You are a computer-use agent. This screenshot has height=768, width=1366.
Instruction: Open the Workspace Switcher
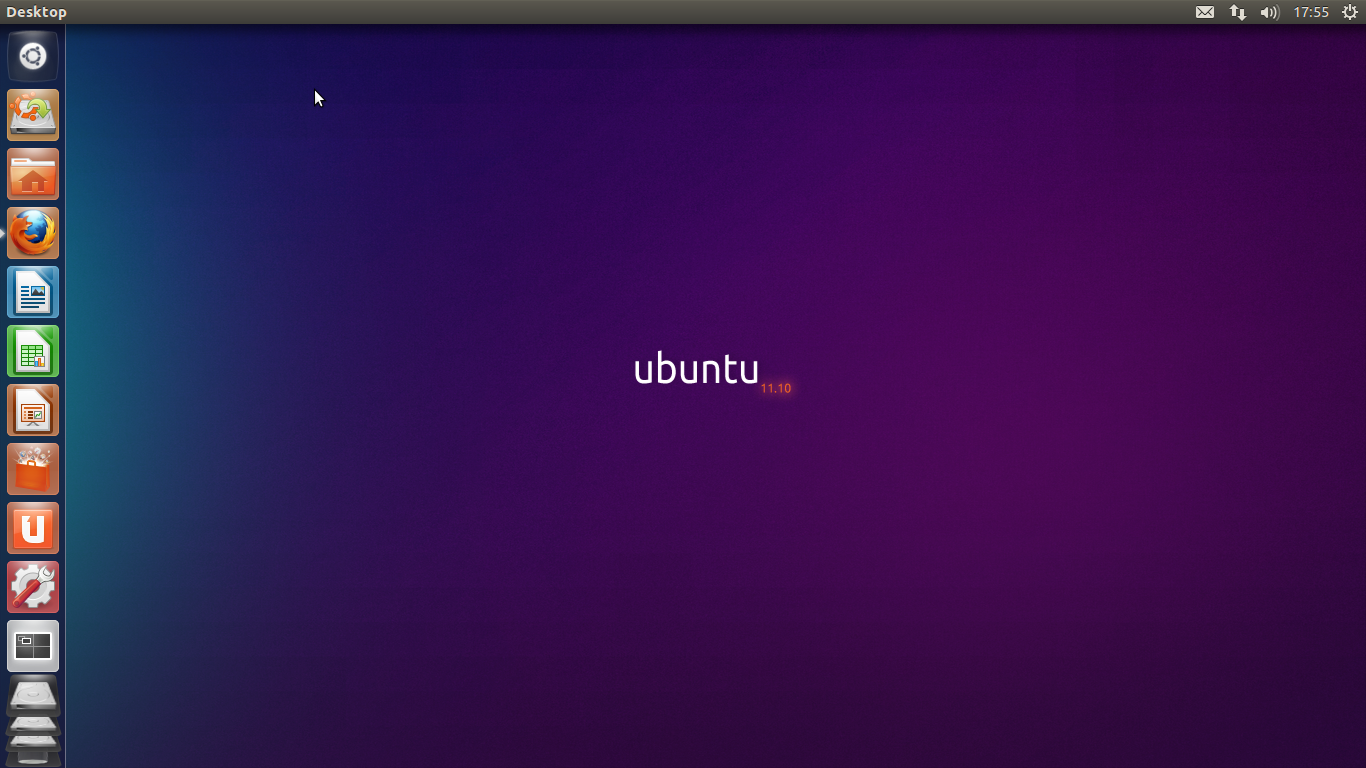pos(33,646)
